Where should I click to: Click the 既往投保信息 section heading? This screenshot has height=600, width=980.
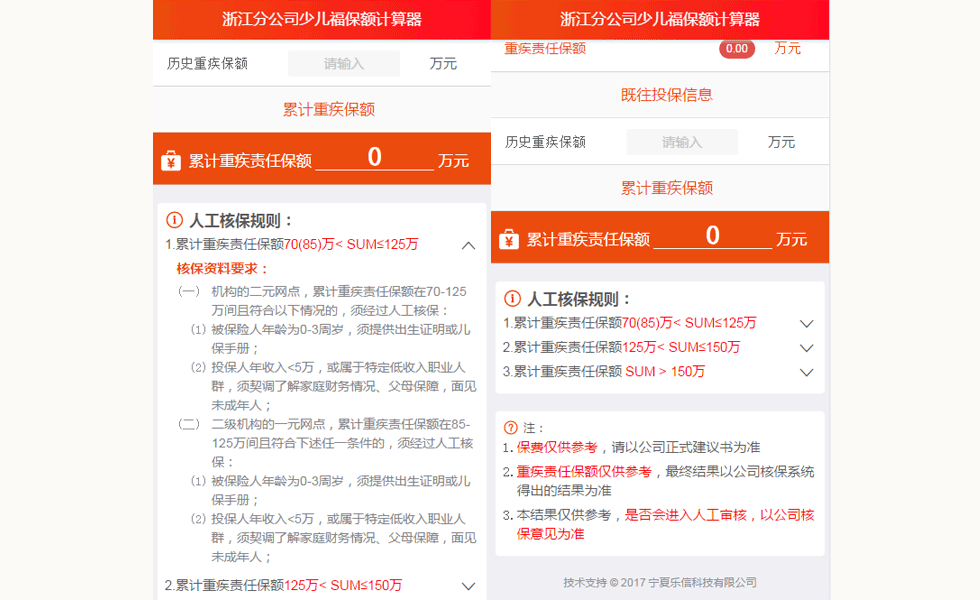tap(666, 95)
